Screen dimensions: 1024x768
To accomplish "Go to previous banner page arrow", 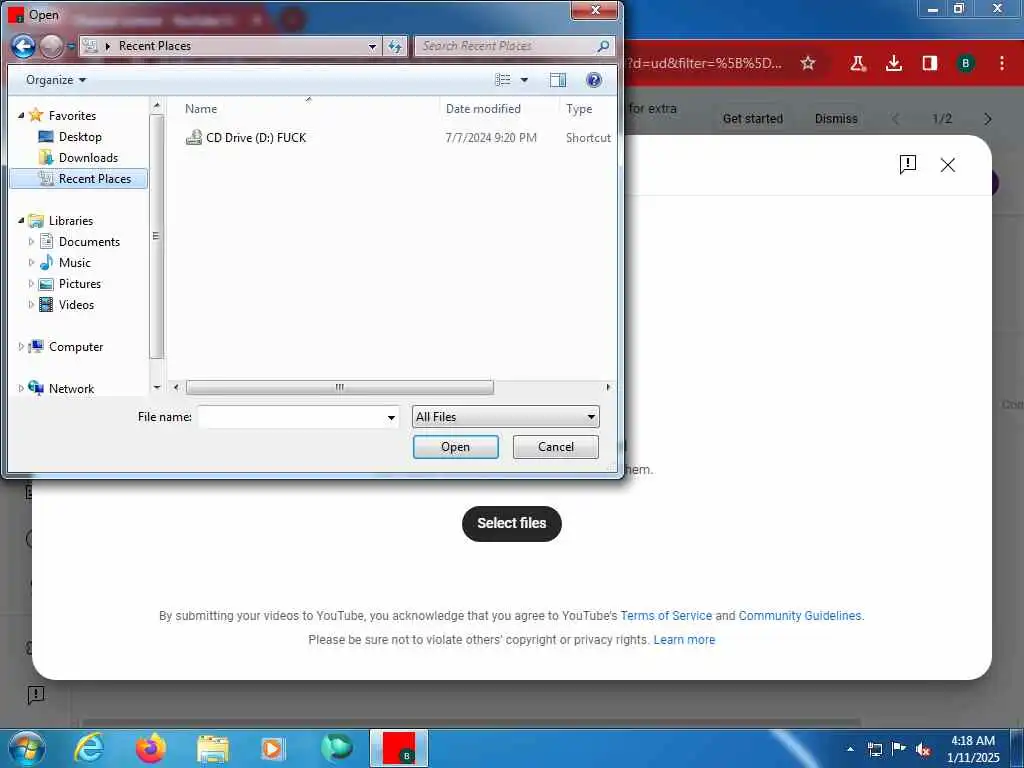I will point(896,119).
